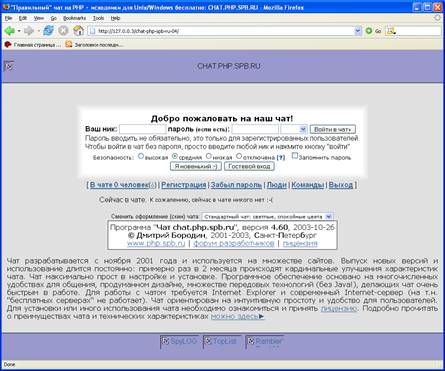Click the Войти в чат button
The height and width of the screenshot is (371, 445).
click(332, 129)
